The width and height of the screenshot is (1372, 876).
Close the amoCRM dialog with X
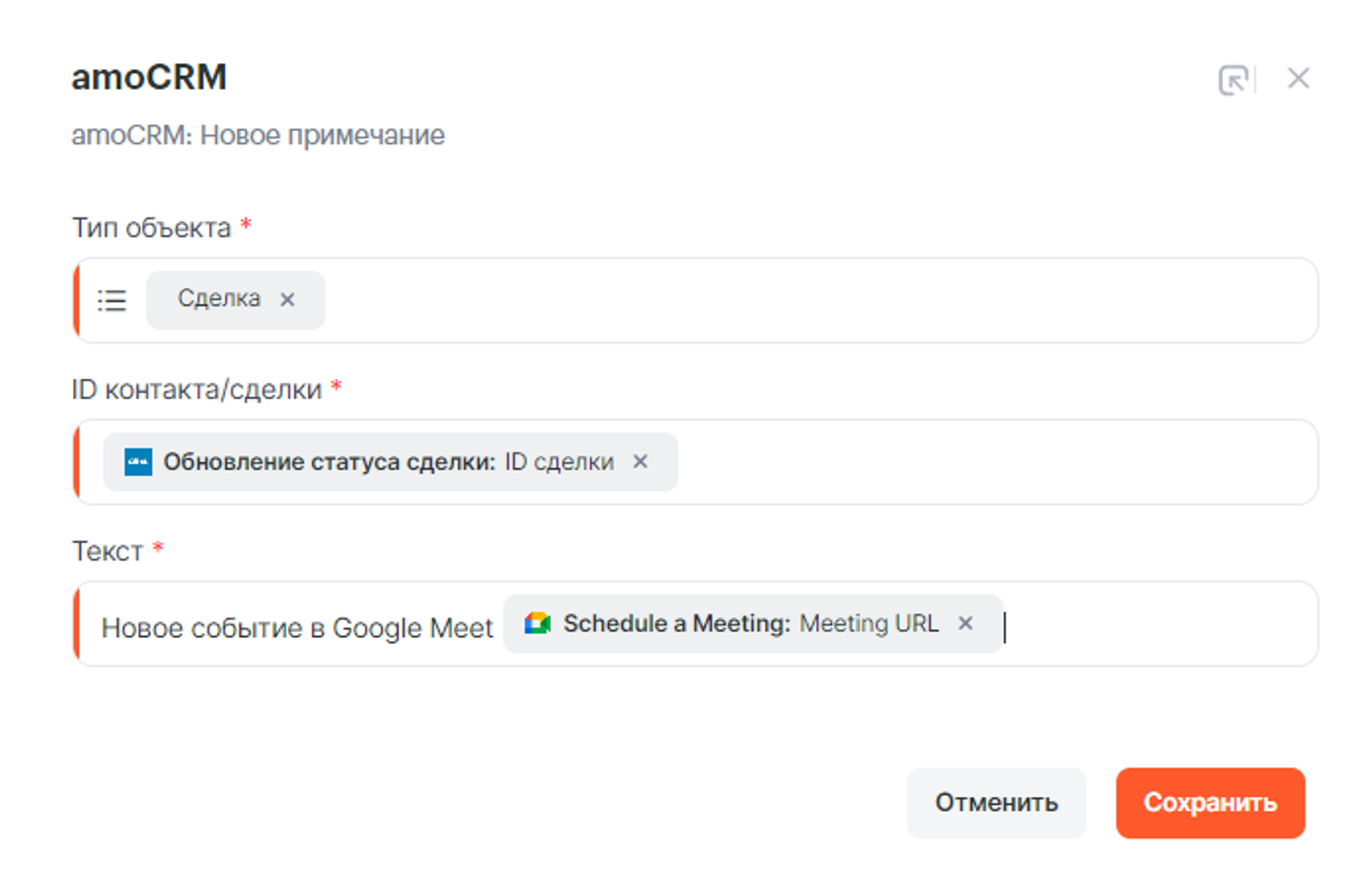point(1298,79)
